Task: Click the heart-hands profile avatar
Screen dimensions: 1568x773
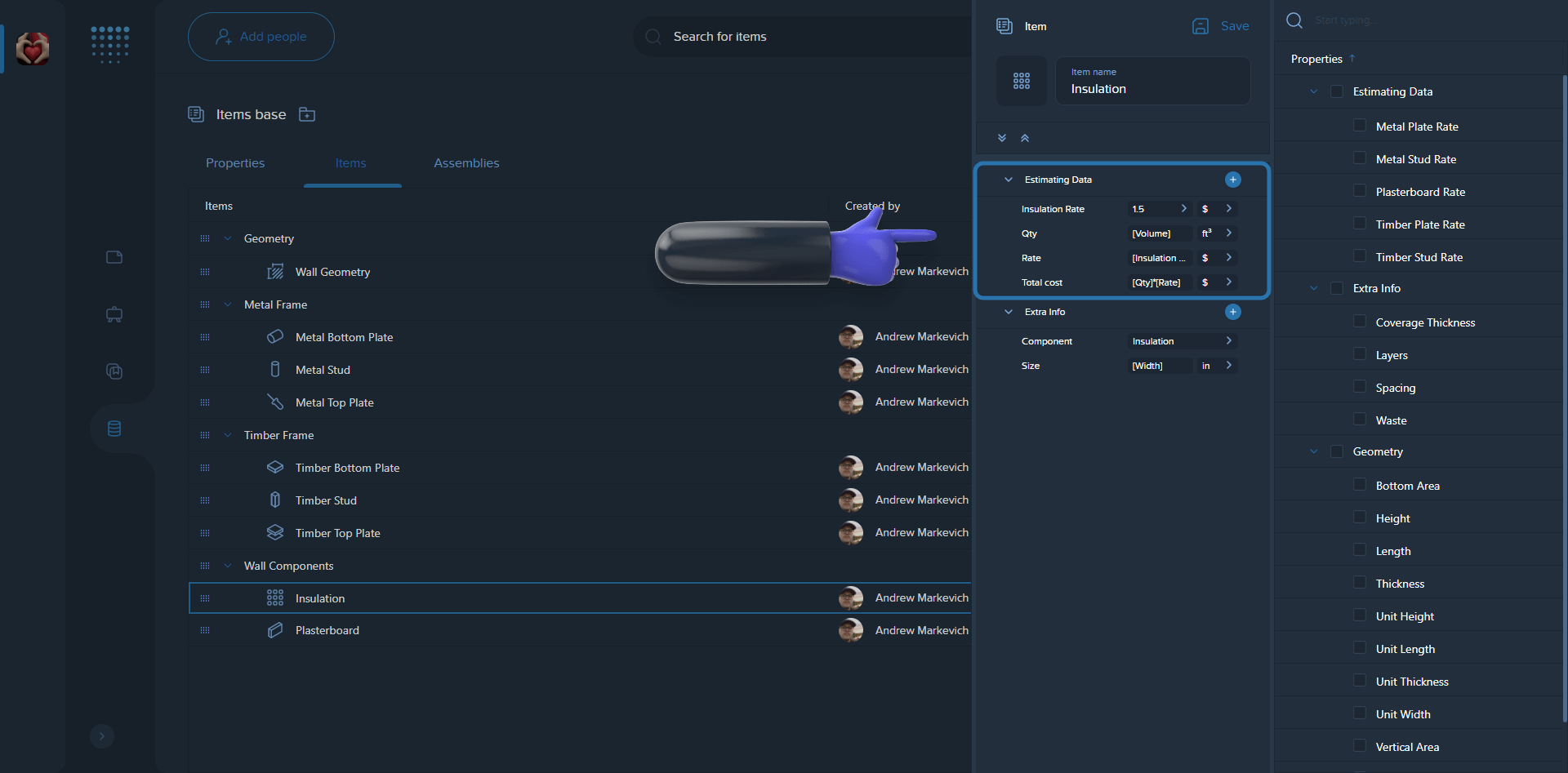Action: tap(33, 49)
